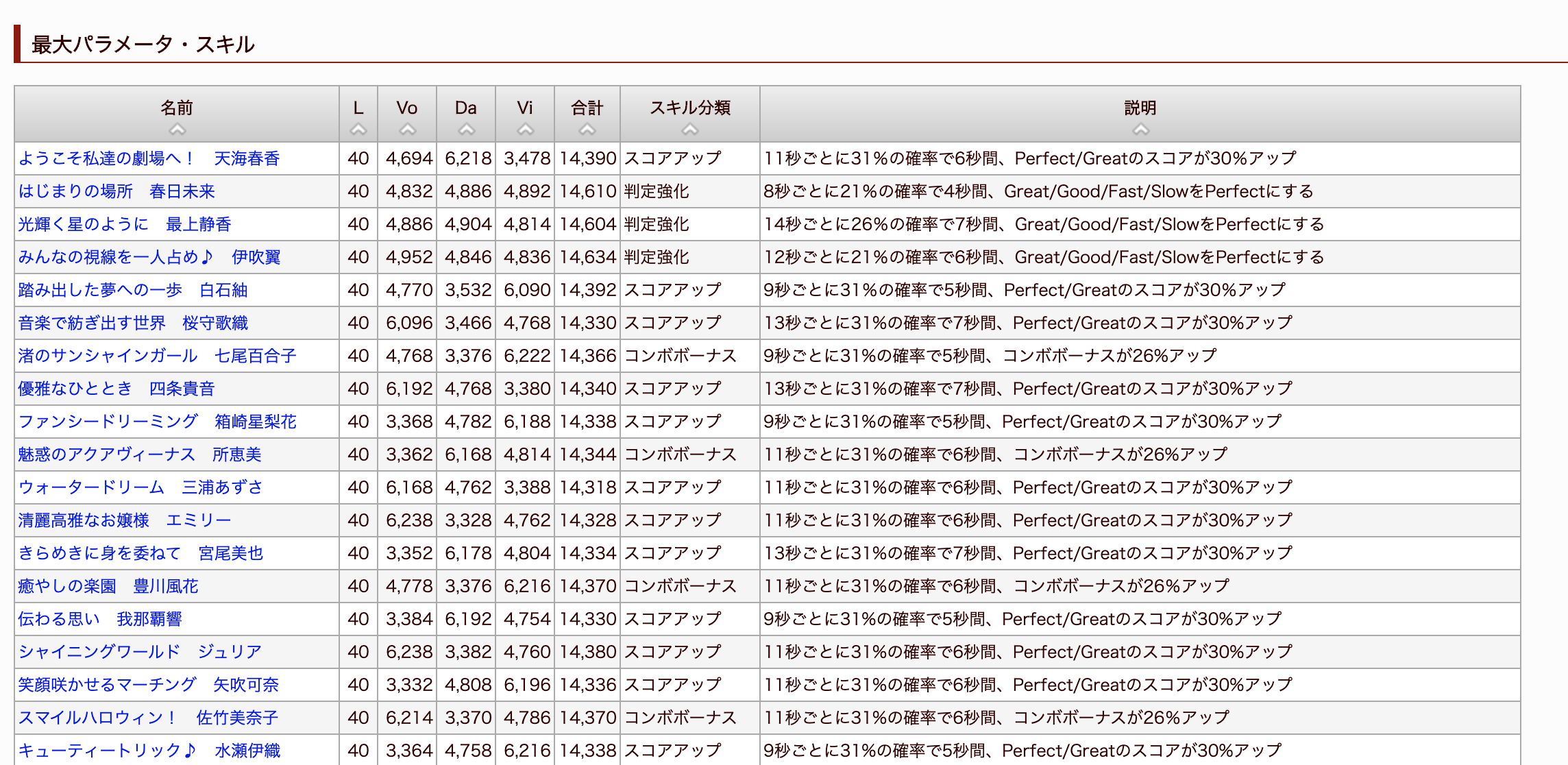The height and width of the screenshot is (765, 1568).
Task: Sort by スキル分類 column arrow icon
Action: (x=690, y=129)
